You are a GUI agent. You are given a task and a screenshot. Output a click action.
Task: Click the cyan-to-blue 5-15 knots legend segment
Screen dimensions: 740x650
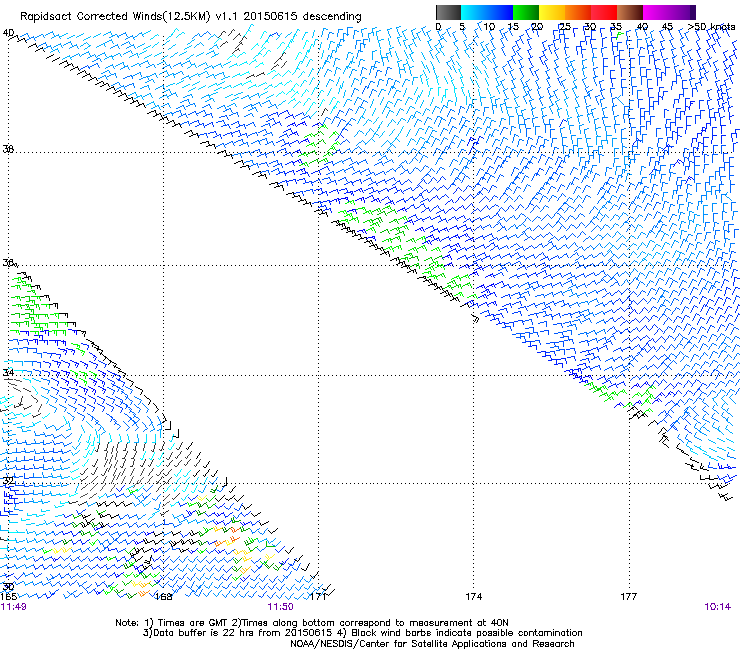(x=487, y=12)
